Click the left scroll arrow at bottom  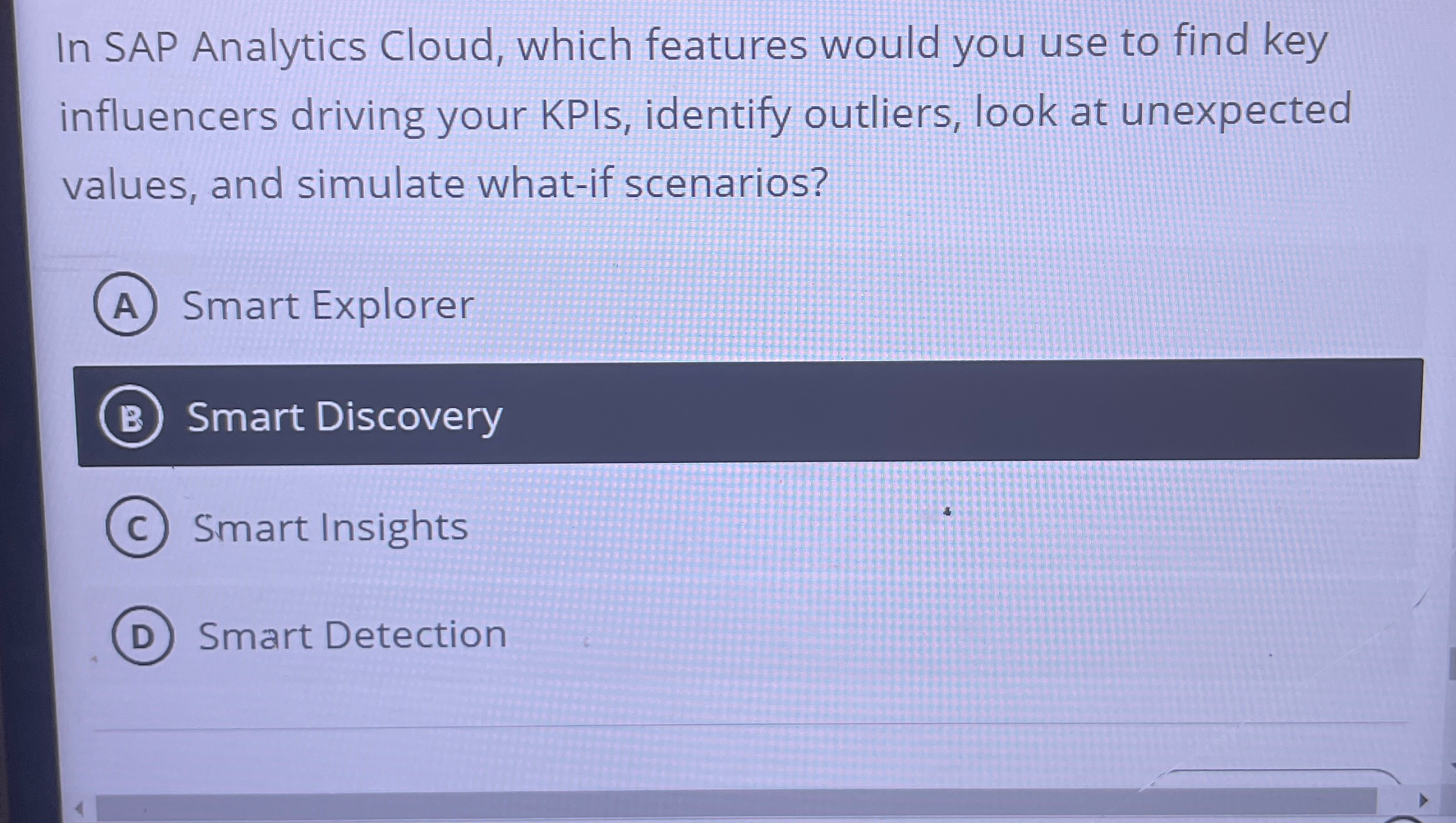78,807
